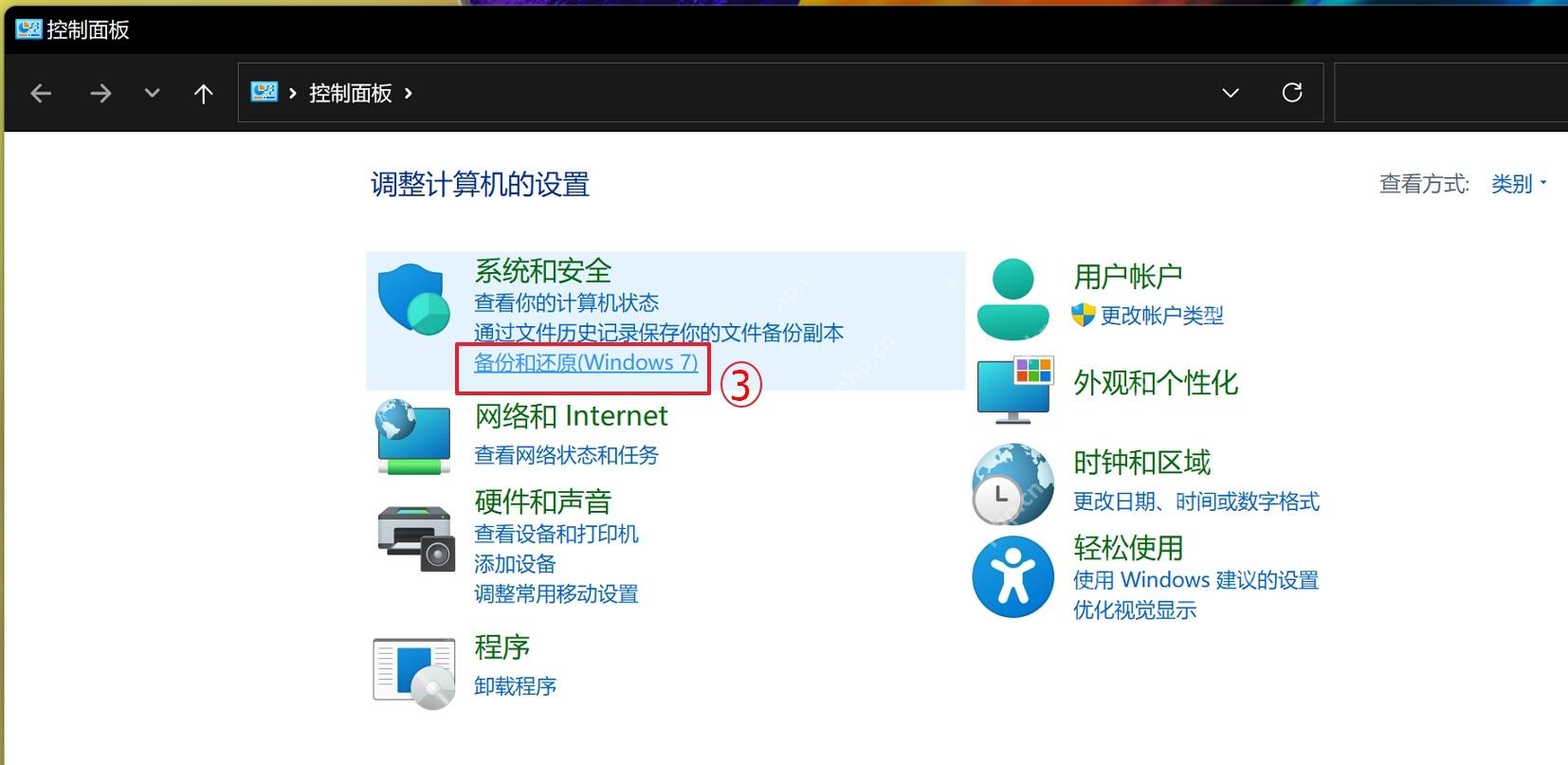1568x765 pixels.
Task: Open 时钟和区域 category heading
Action: [x=1142, y=463]
